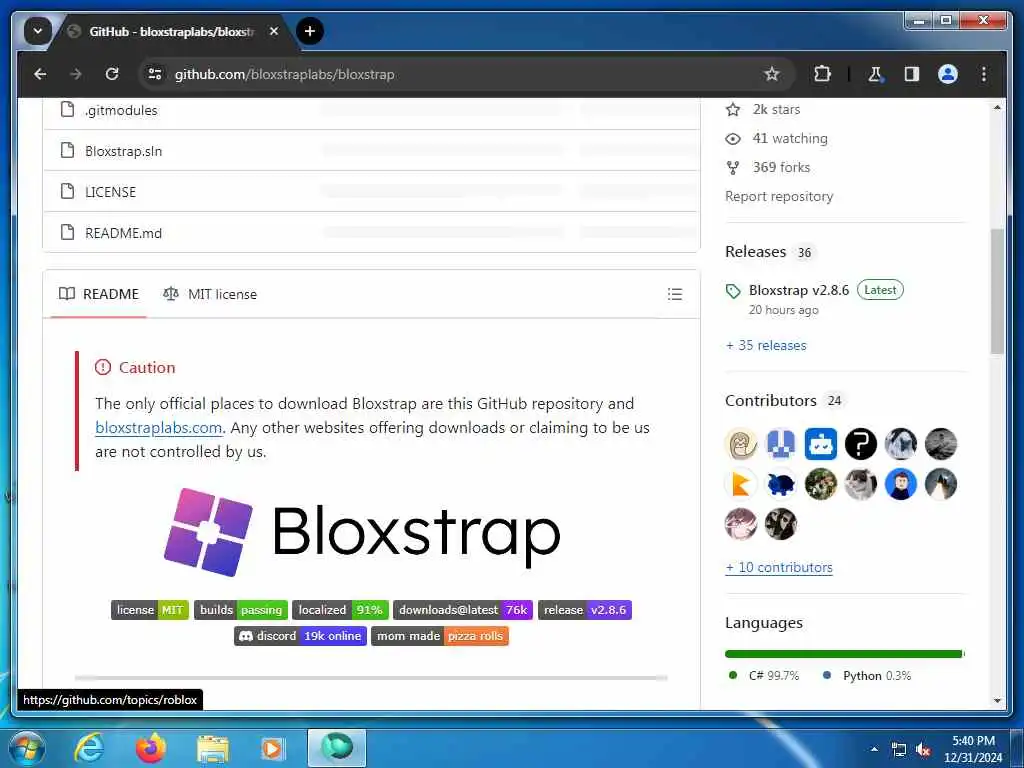Open the tab search dropdown arrow

click(38, 31)
